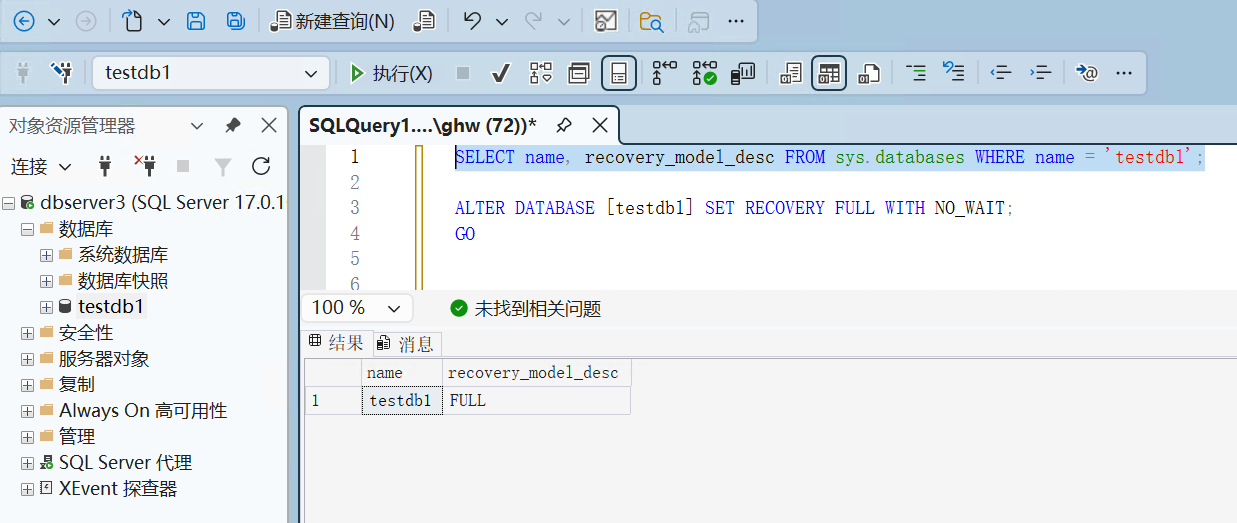Click the Save All double-disk icon
The image size is (1237, 523).
point(235,21)
